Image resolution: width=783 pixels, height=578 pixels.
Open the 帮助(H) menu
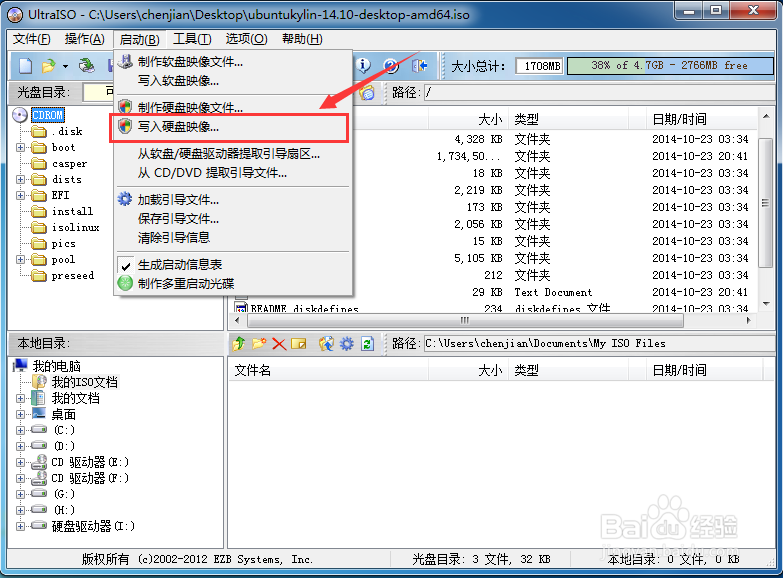pyautogui.click(x=302, y=39)
